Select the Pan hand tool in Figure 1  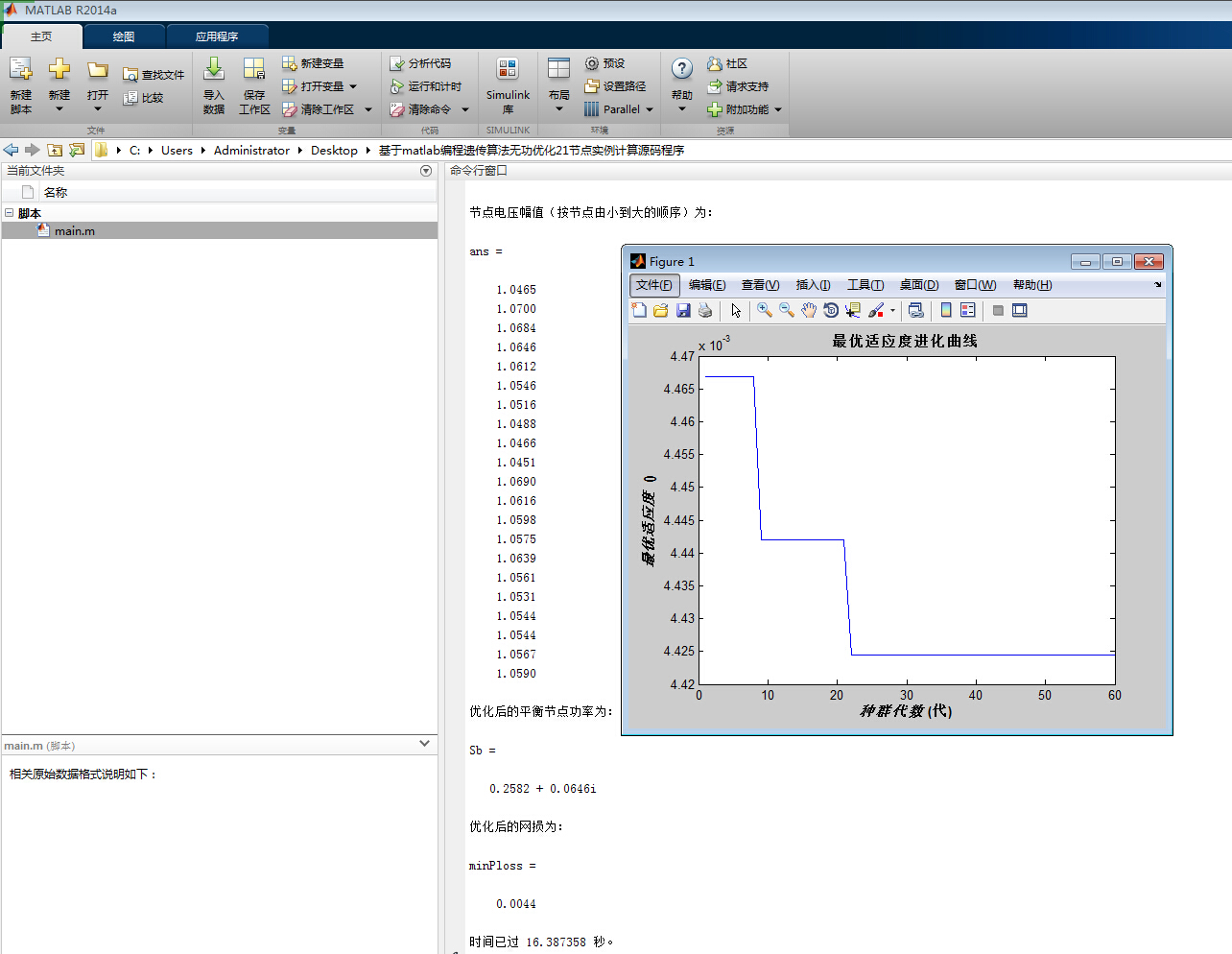click(809, 310)
